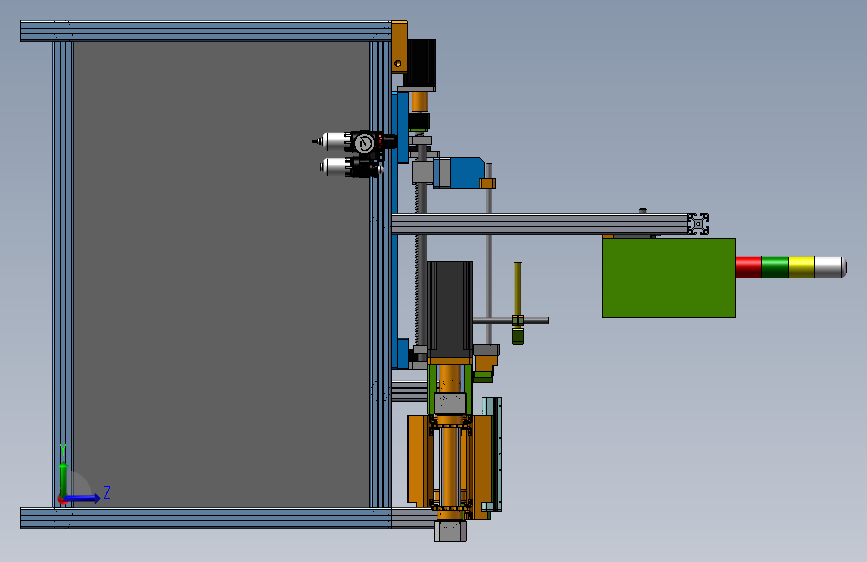Select the top horizontal aluminum frame beam

(206, 31)
